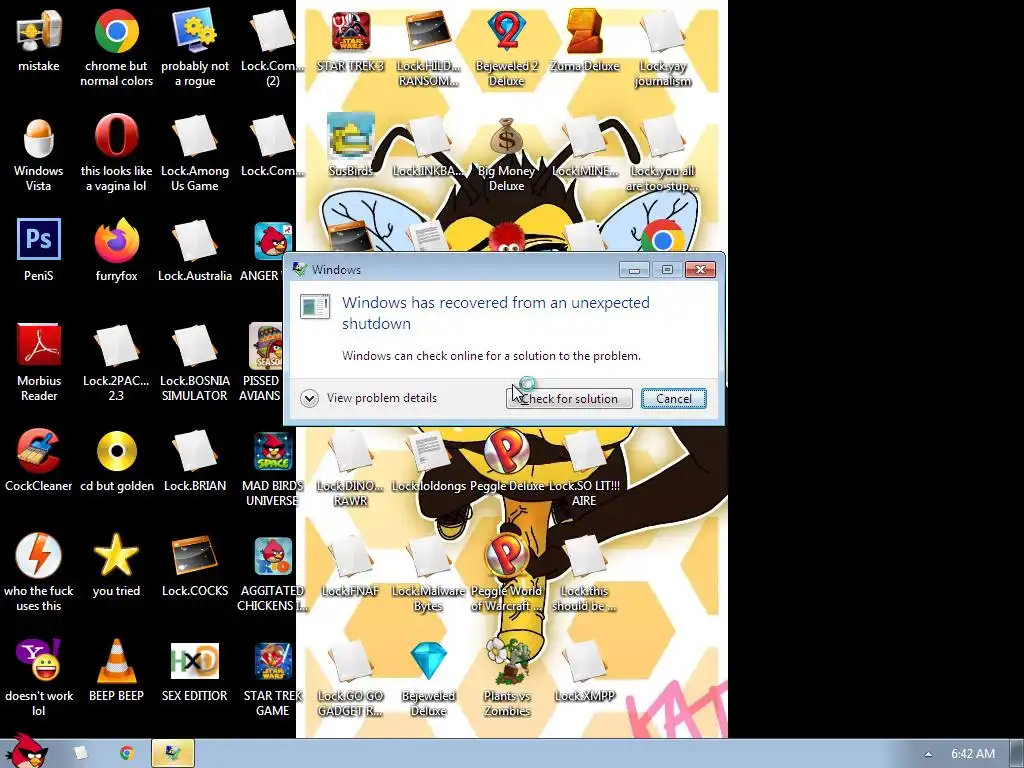Select the Lock.2PAC 2.3 file
This screenshot has width=1024, height=768.
(x=116, y=346)
